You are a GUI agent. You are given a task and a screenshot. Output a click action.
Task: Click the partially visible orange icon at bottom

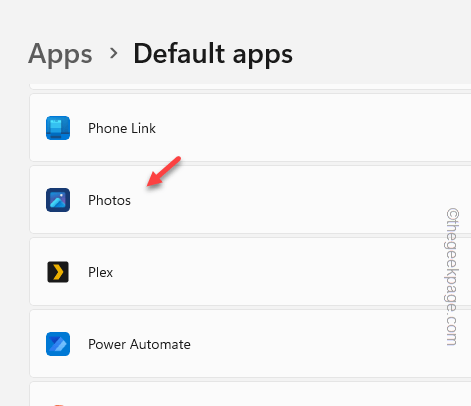point(58,405)
